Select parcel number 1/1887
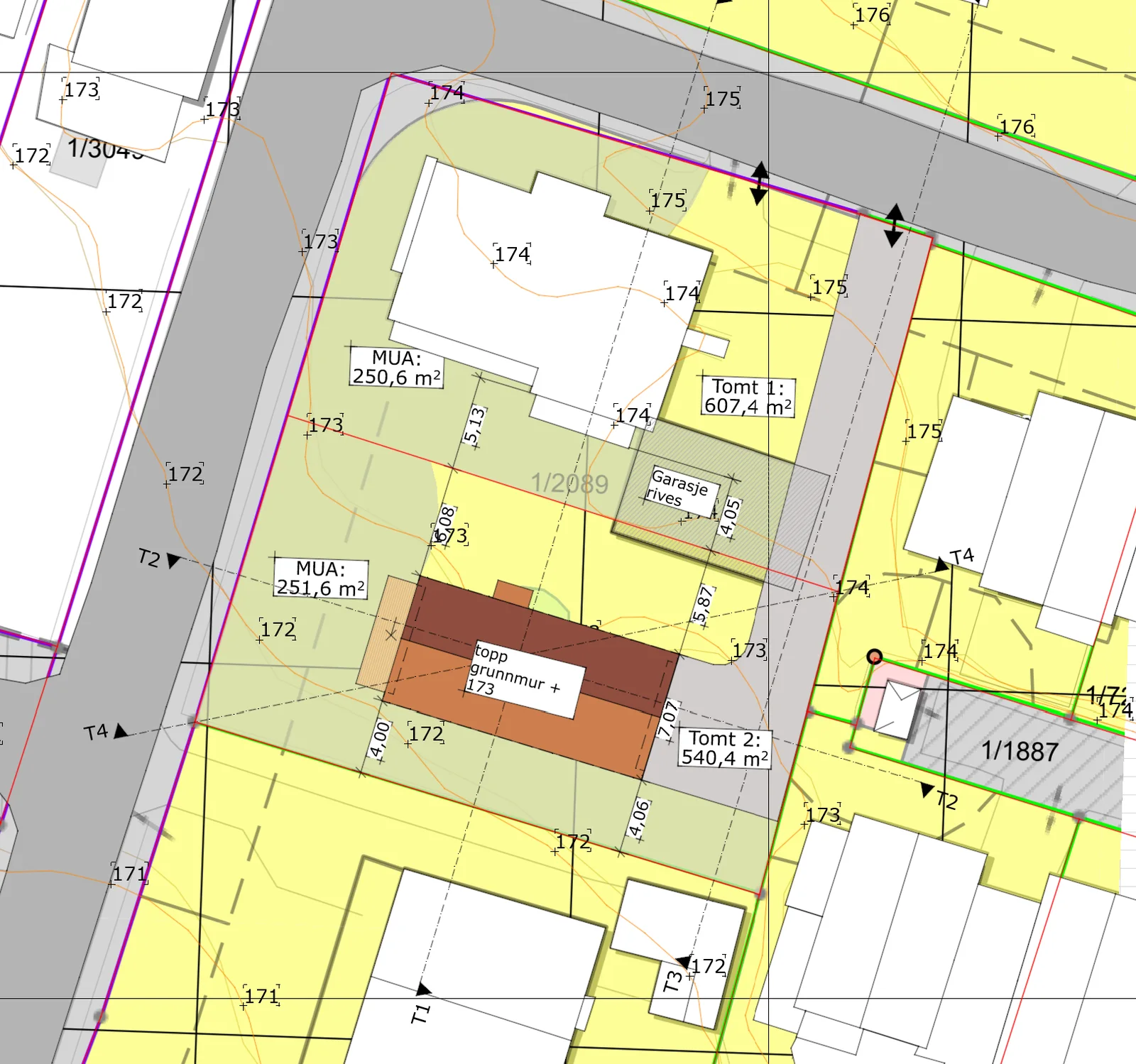Image resolution: width=1136 pixels, height=1064 pixels. point(1020,751)
